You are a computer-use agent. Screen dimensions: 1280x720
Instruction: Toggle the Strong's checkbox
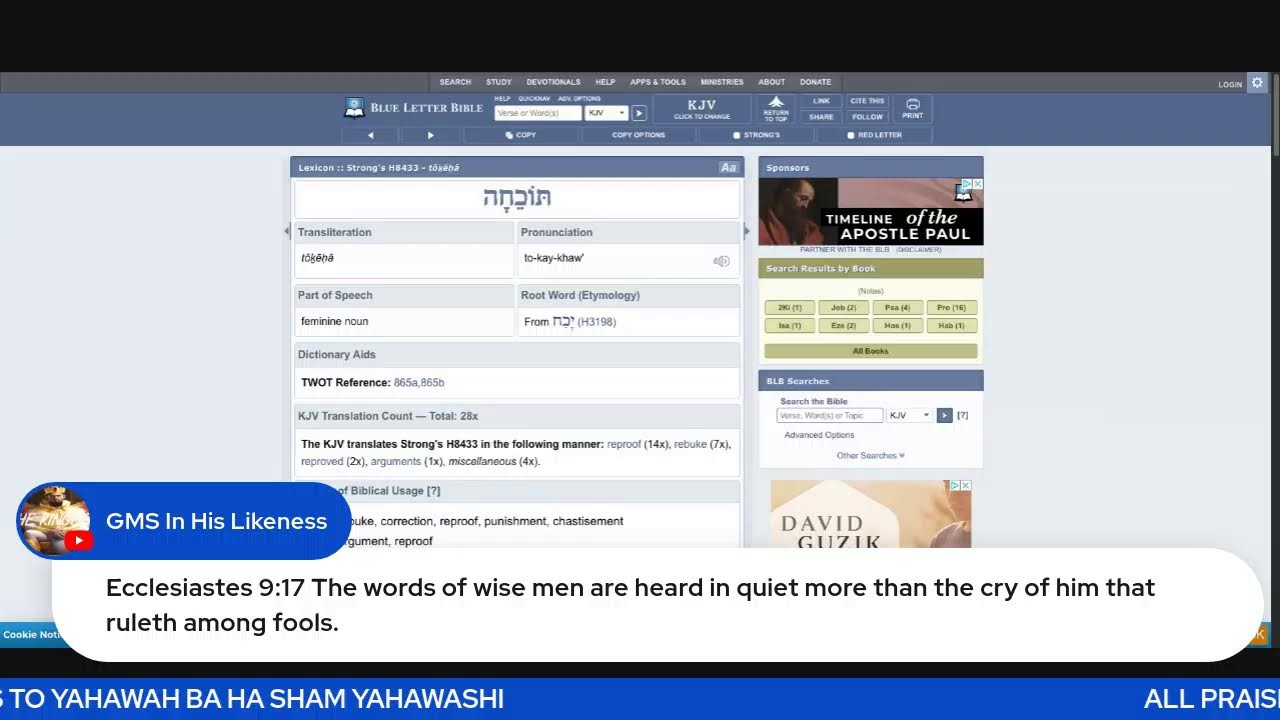click(x=737, y=135)
